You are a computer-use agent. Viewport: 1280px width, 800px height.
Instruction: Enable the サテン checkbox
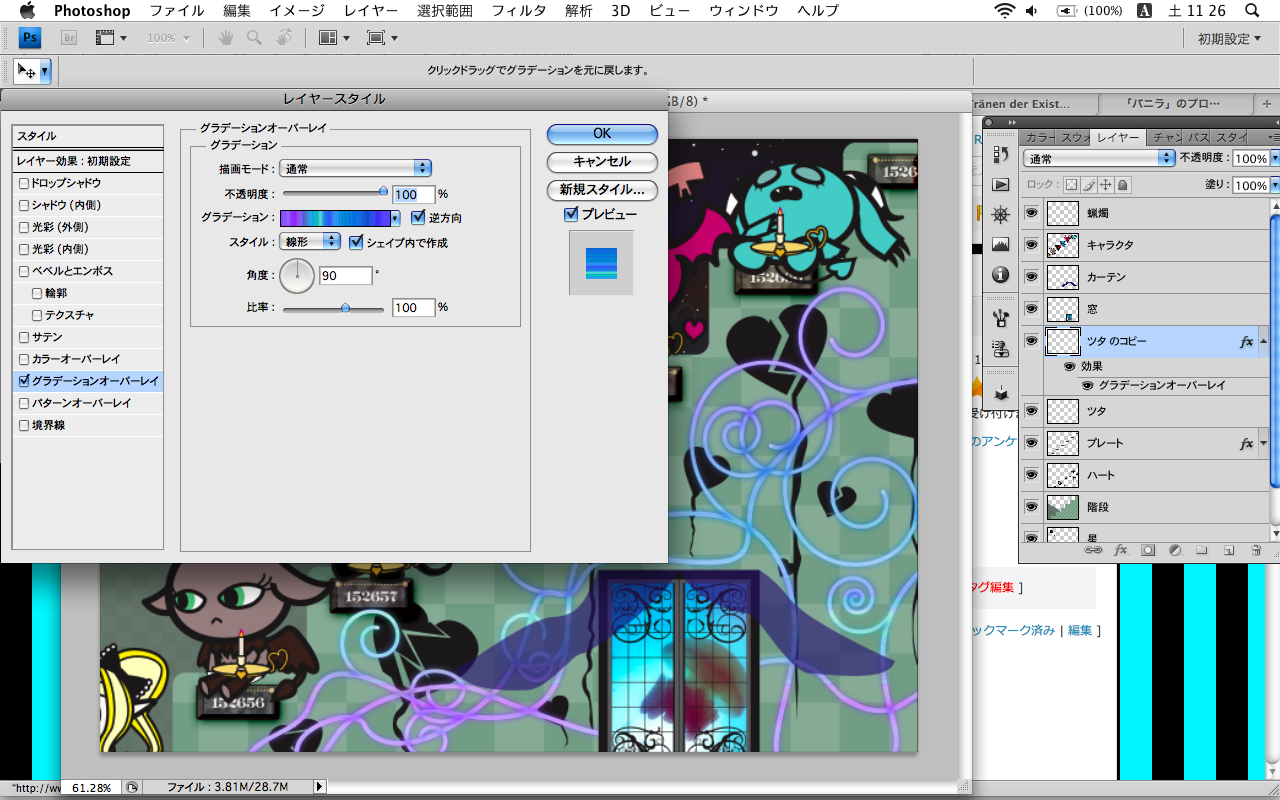point(24,337)
